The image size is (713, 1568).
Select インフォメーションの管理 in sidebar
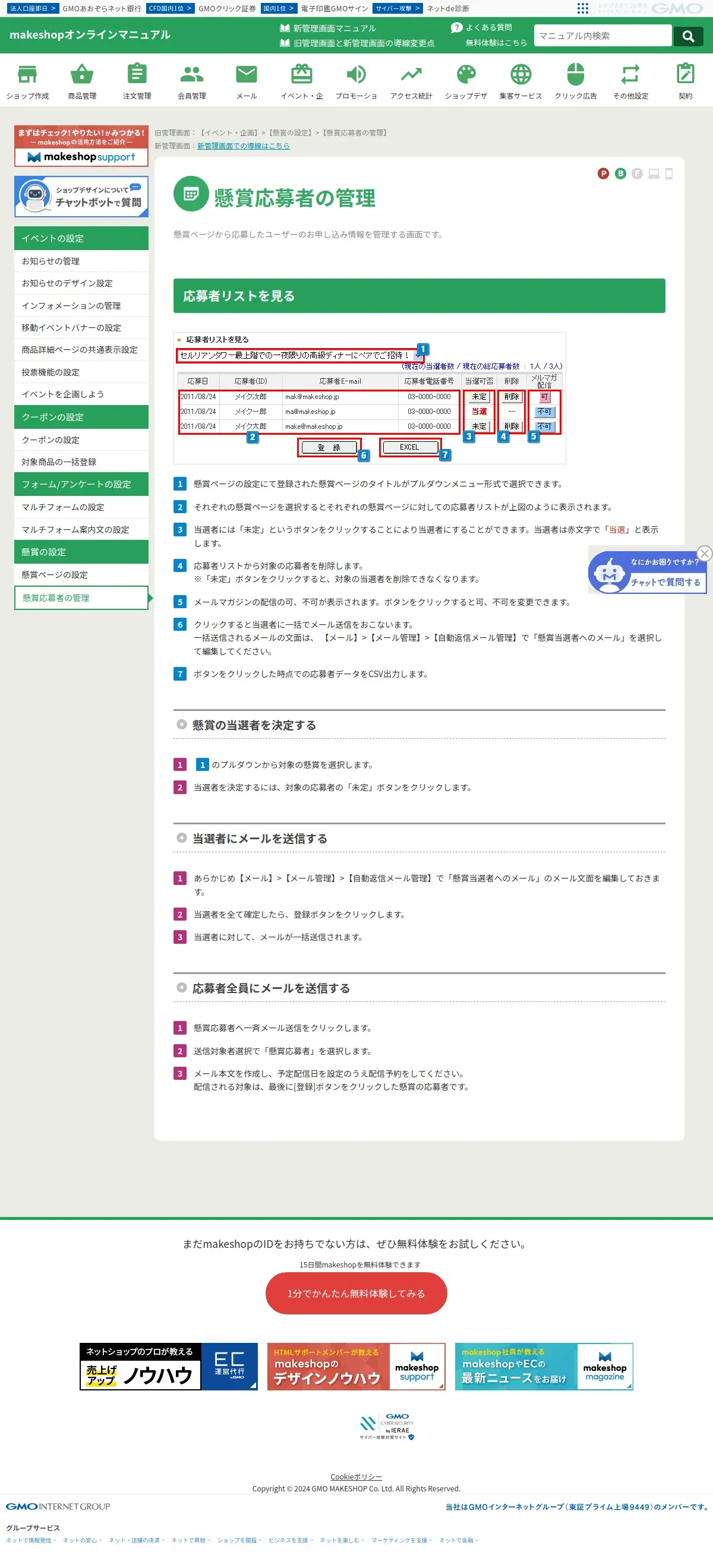click(81, 305)
